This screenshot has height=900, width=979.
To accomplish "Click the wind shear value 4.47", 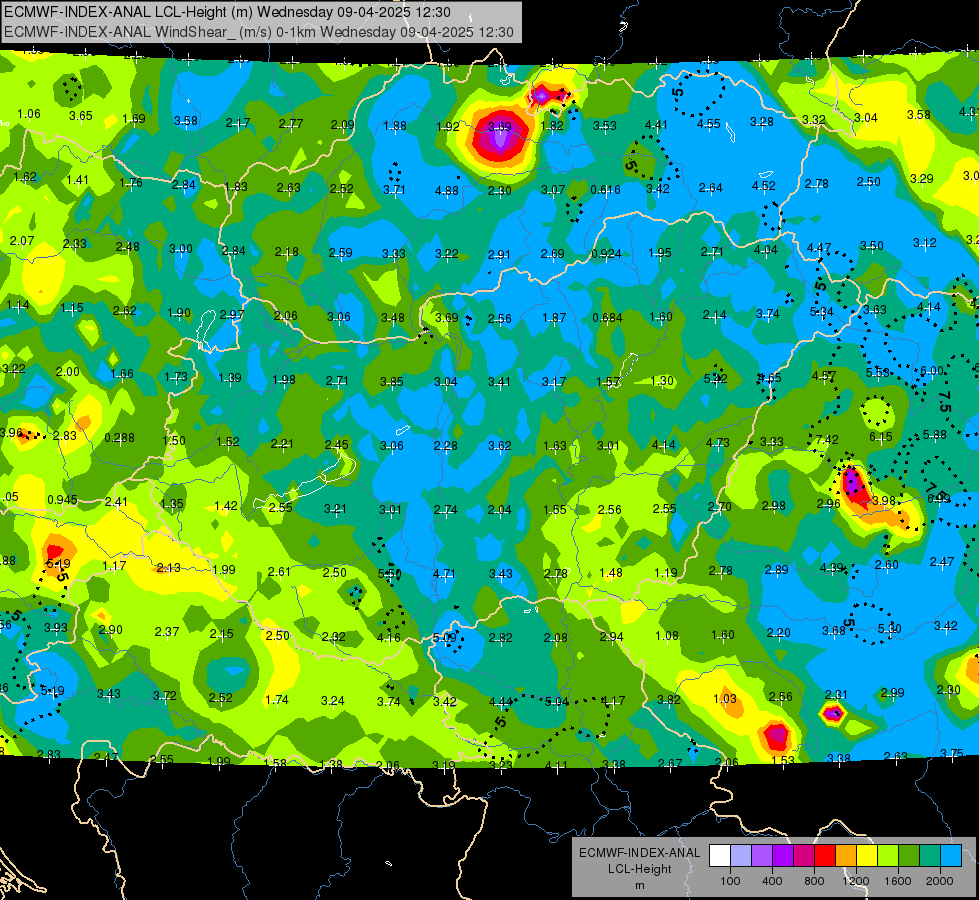I will 819,248.
